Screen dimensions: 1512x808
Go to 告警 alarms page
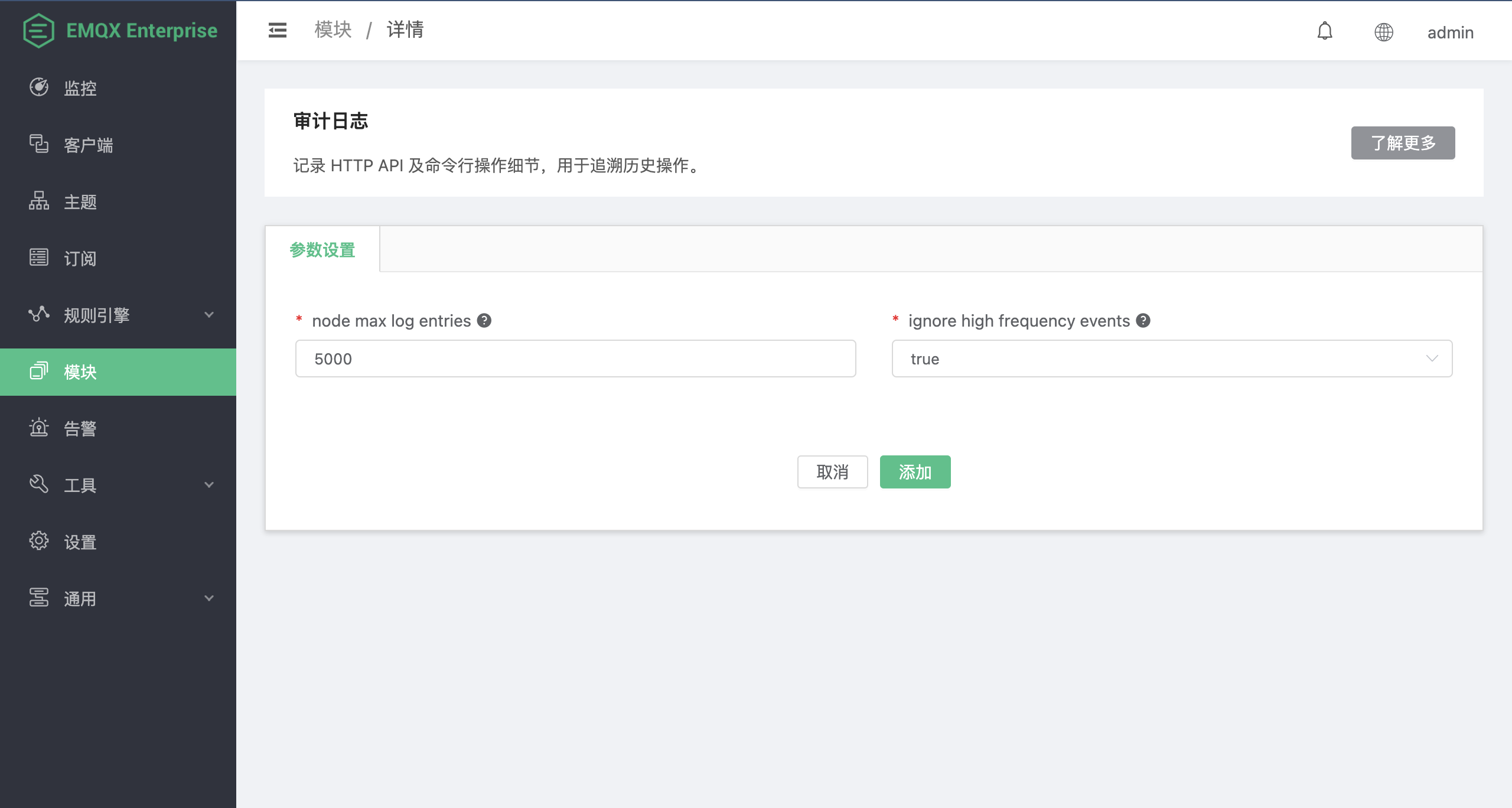click(80, 428)
